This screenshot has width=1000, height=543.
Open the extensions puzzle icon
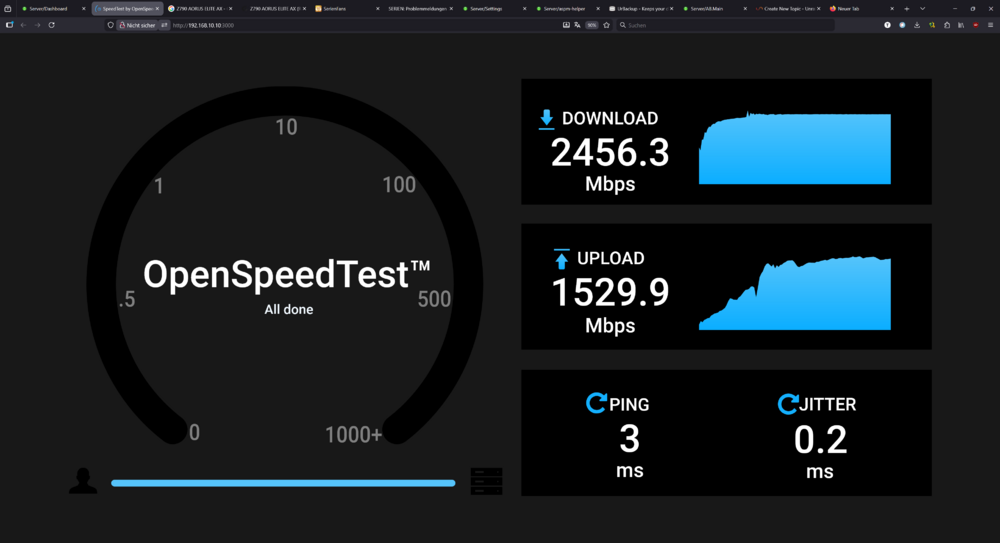click(x=947, y=25)
